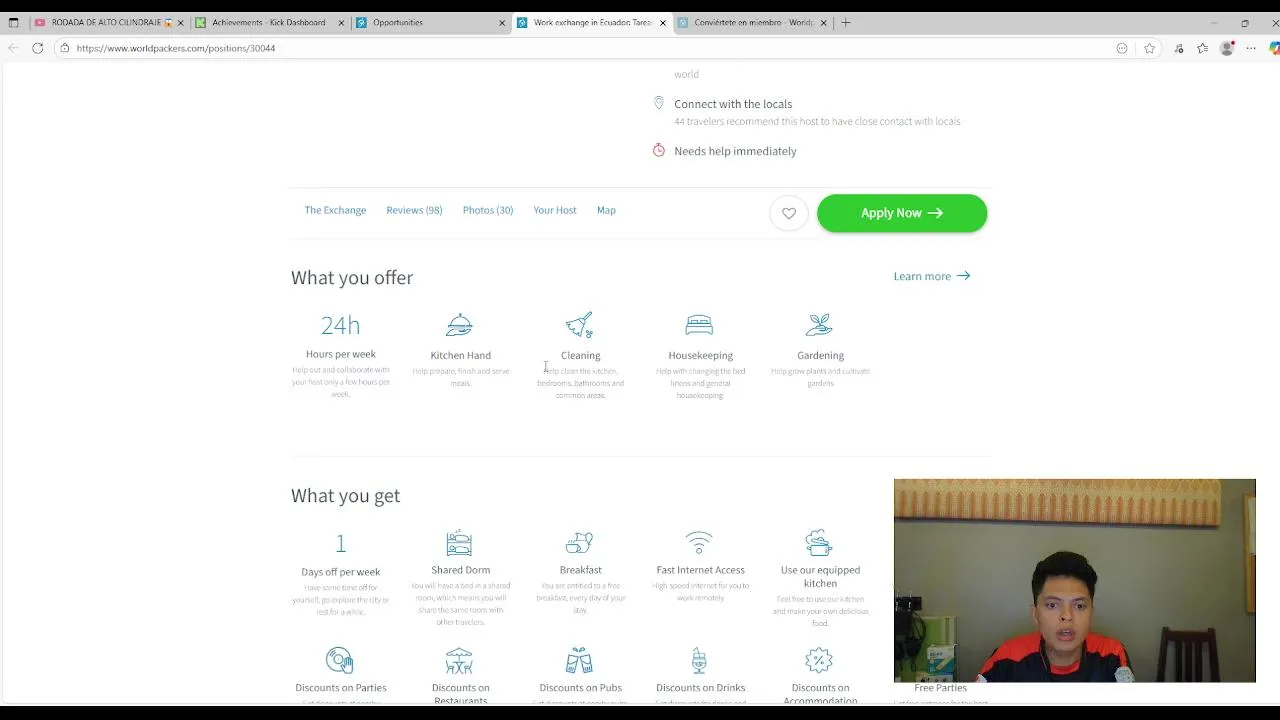
Task: Click the Discounts on Accommodation badge icon
Action: pyautogui.click(x=819, y=661)
